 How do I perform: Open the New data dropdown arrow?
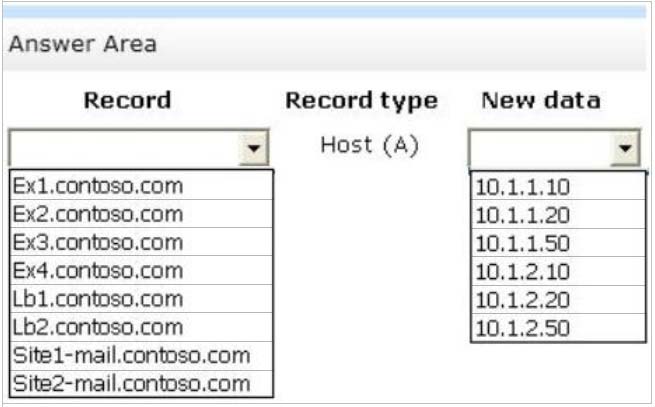[625, 148]
